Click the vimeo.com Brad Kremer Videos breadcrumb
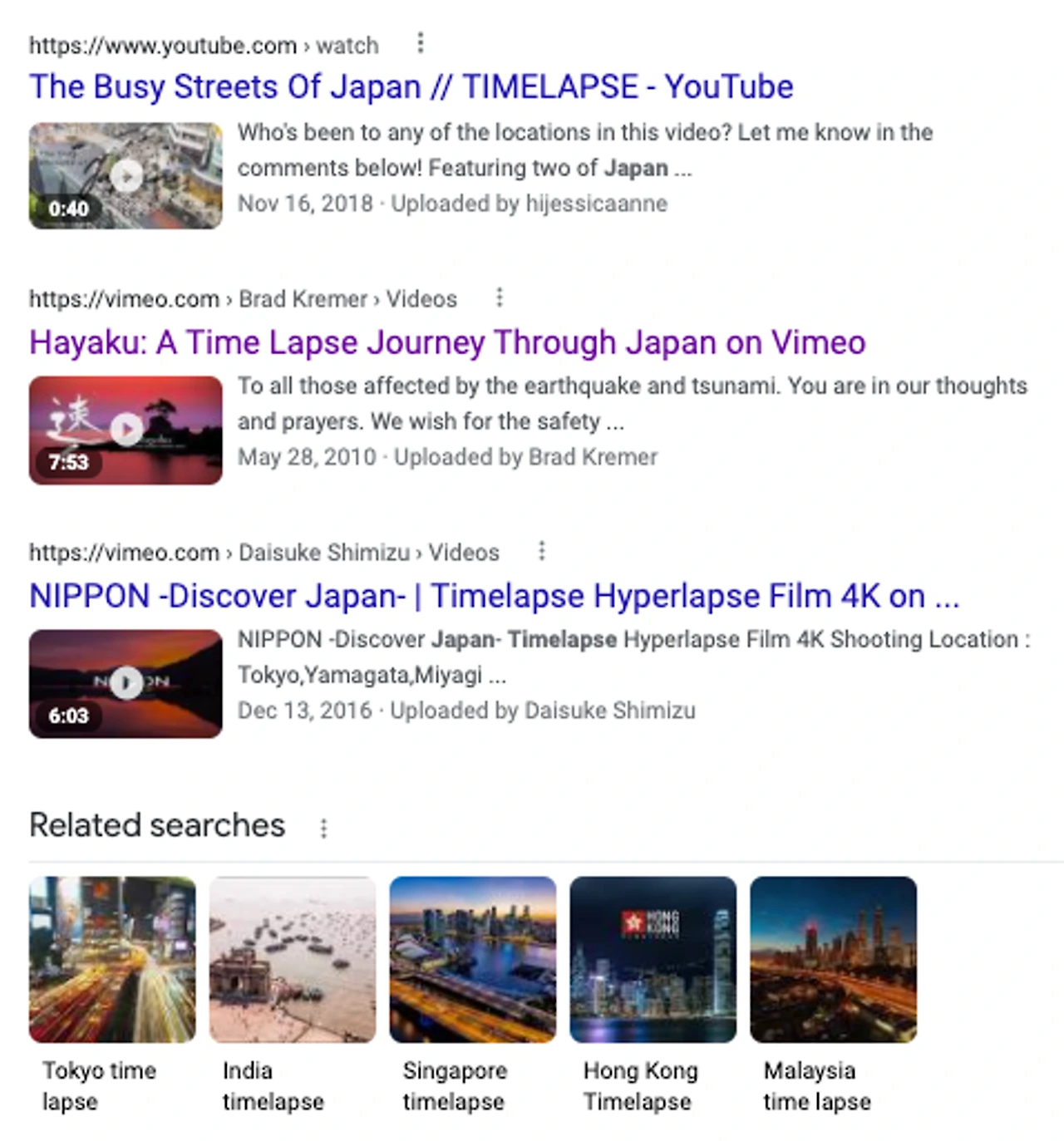The width and height of the screenshot is (1064, 1141). 243,298
